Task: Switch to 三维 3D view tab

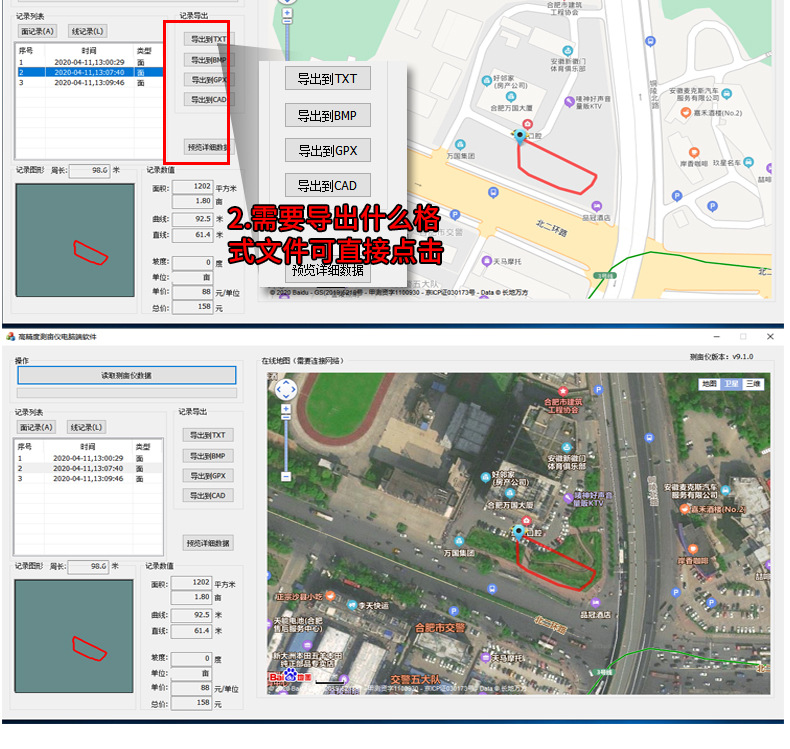Action: [753, 384]
